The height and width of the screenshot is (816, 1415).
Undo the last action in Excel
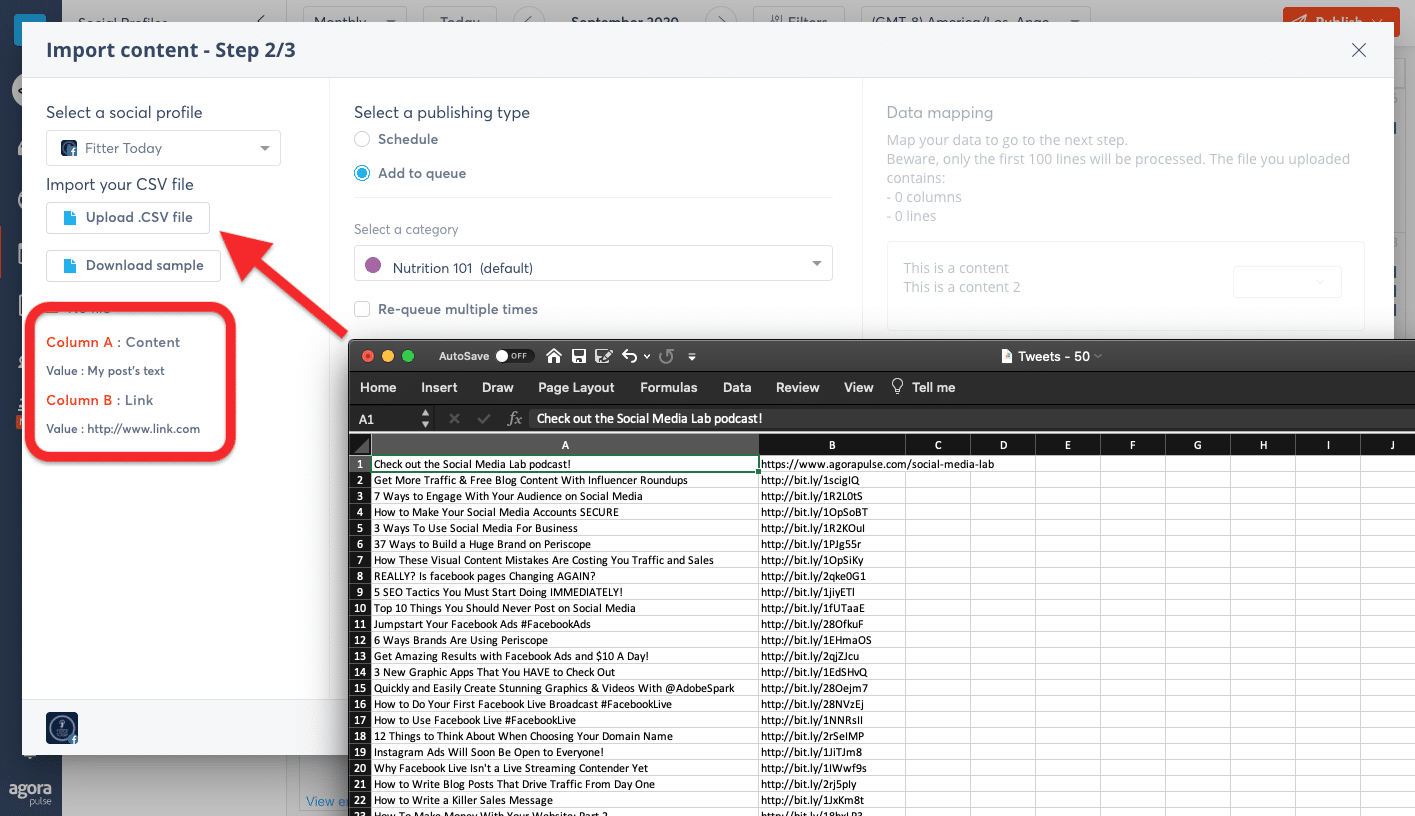(x=629, y=356)
